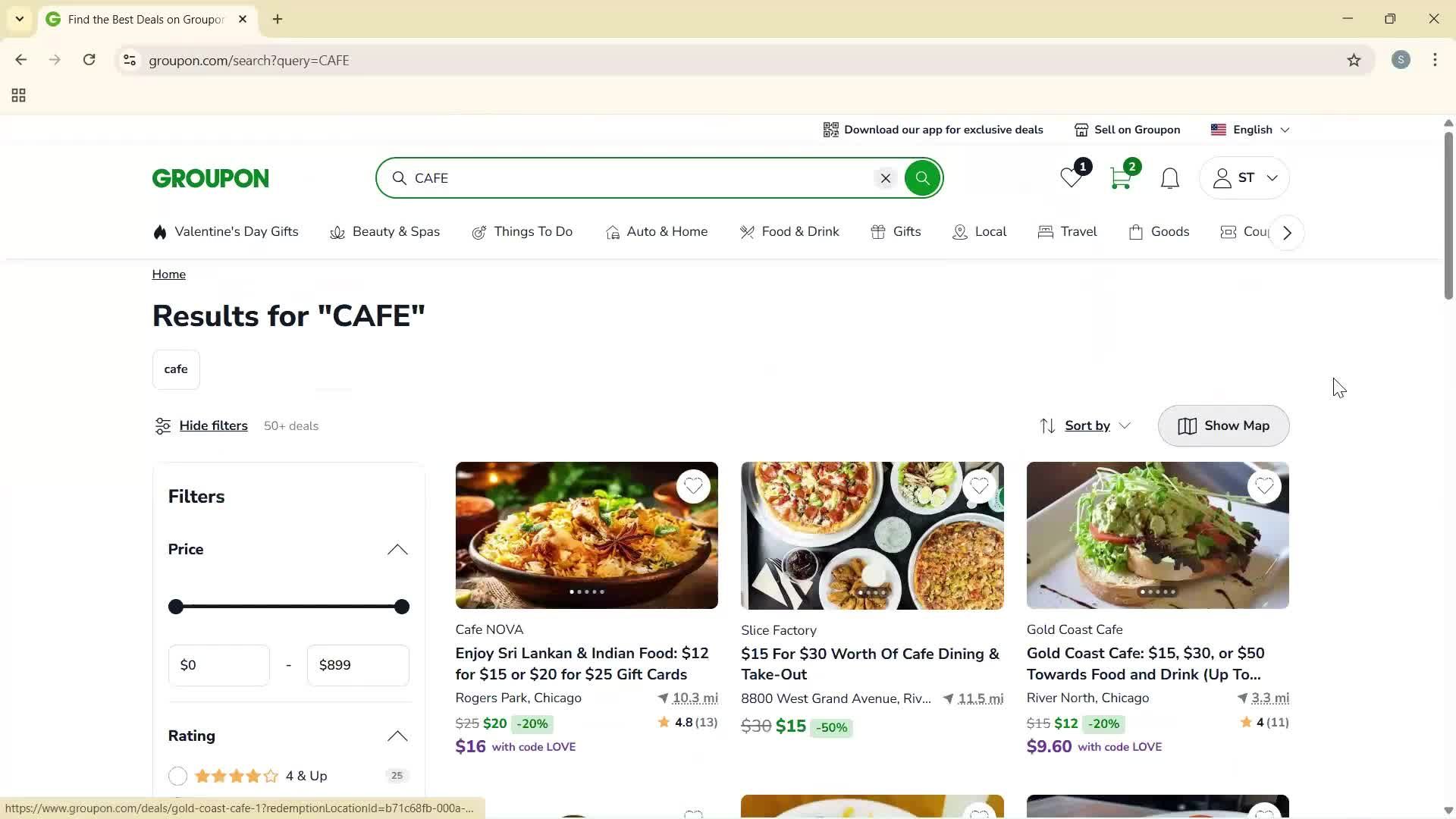Click the green search magnifier button
Viewport: 1456px width, 819px height.
[x=922, y=177]
